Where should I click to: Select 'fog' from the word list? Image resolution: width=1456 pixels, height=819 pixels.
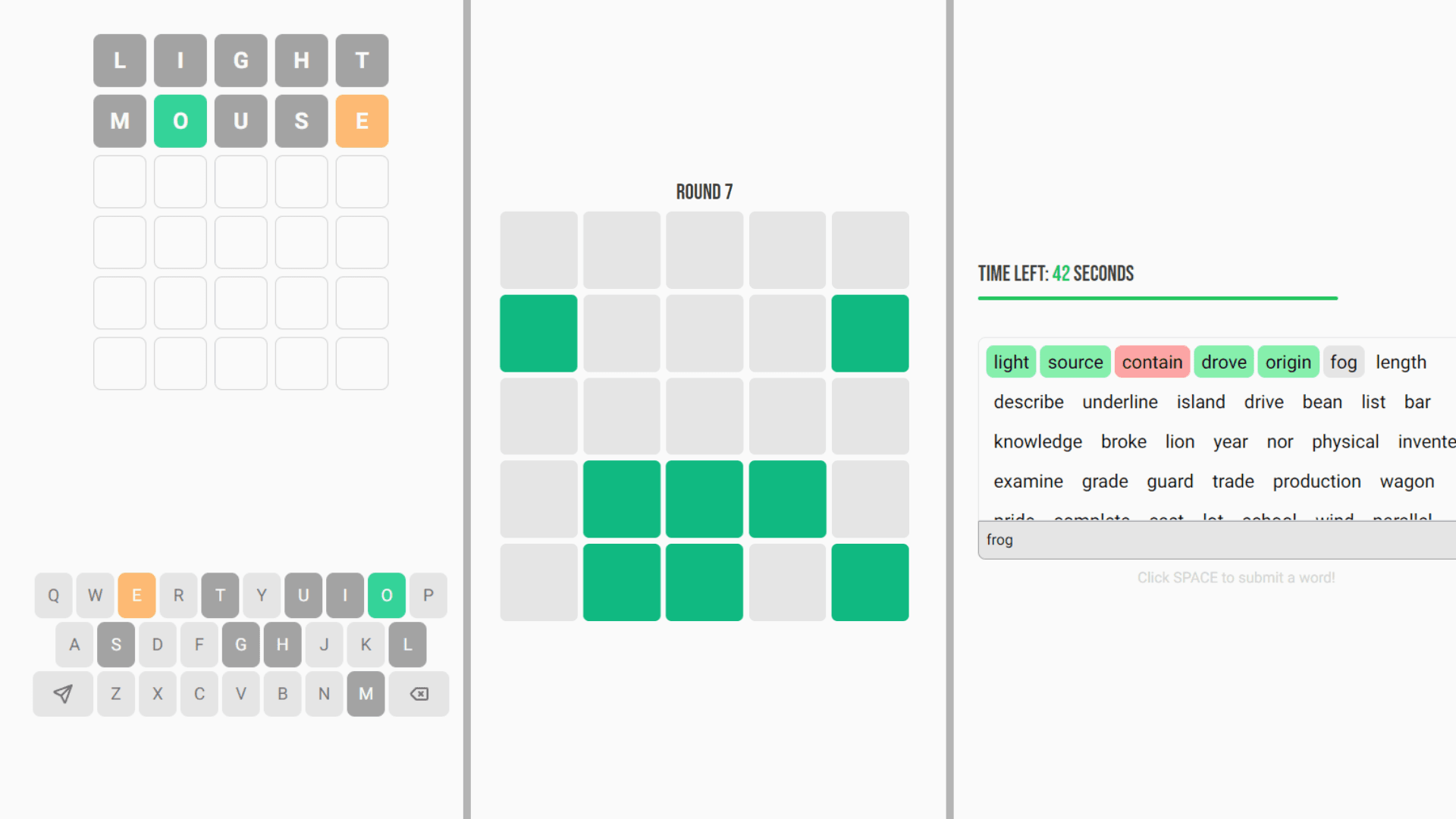tap(1344, 362)
